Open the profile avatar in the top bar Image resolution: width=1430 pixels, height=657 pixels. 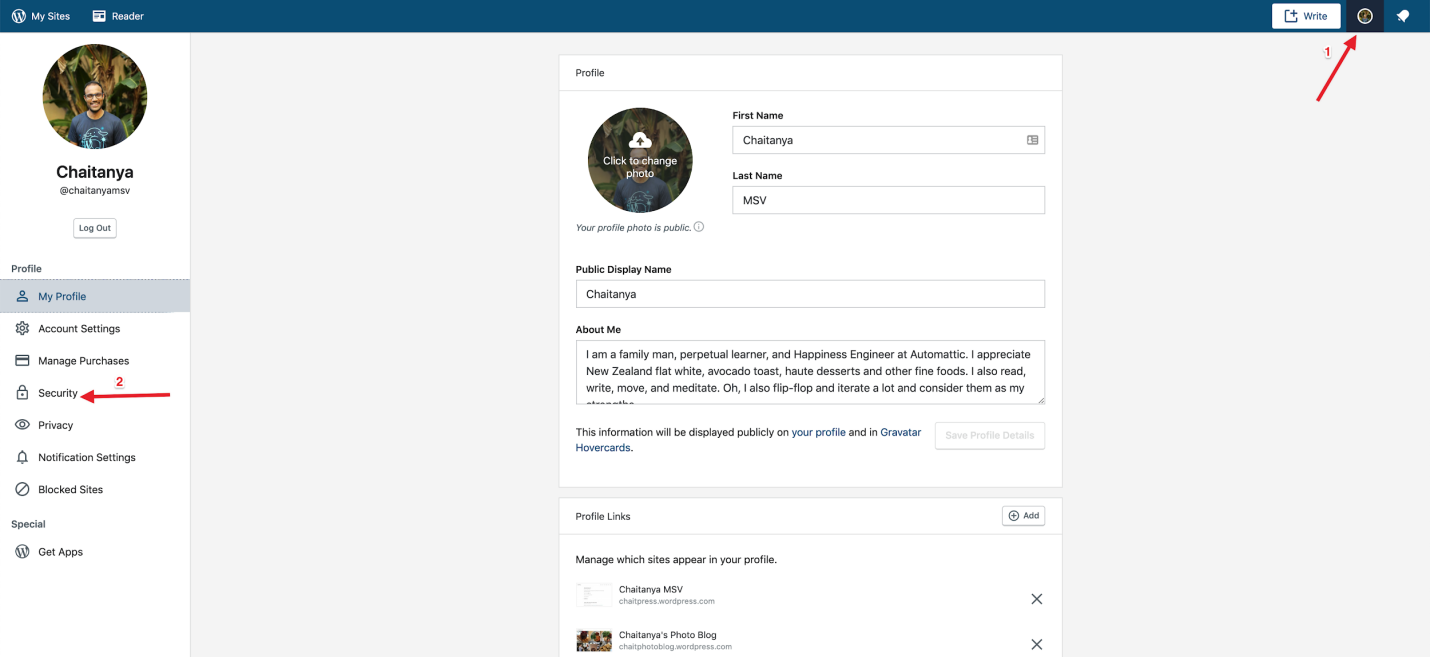coord(1365,16)
